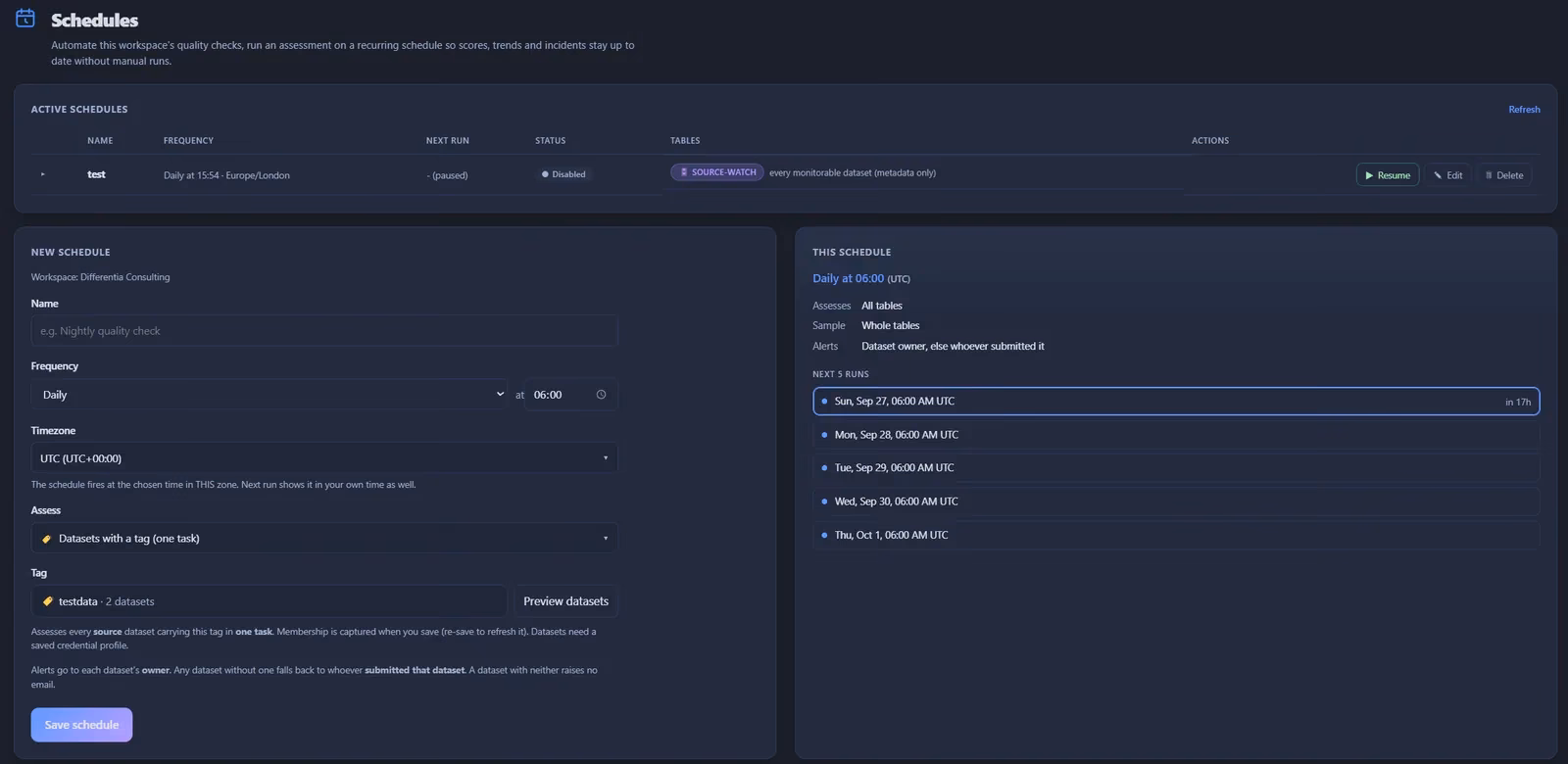This screenshot has width=1568, height=764.
Task: Click the '- (paused)' next run cell
Action: [x=447, y=175]
